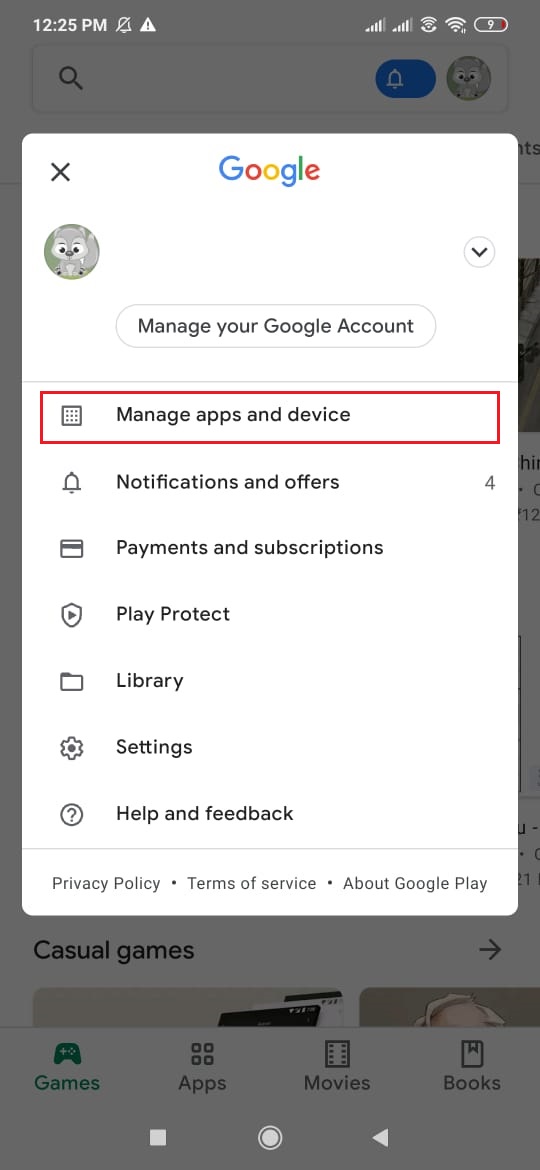Open Notifications and offers
This screenshot has height=1170, width=540.
tap(270, 482)
